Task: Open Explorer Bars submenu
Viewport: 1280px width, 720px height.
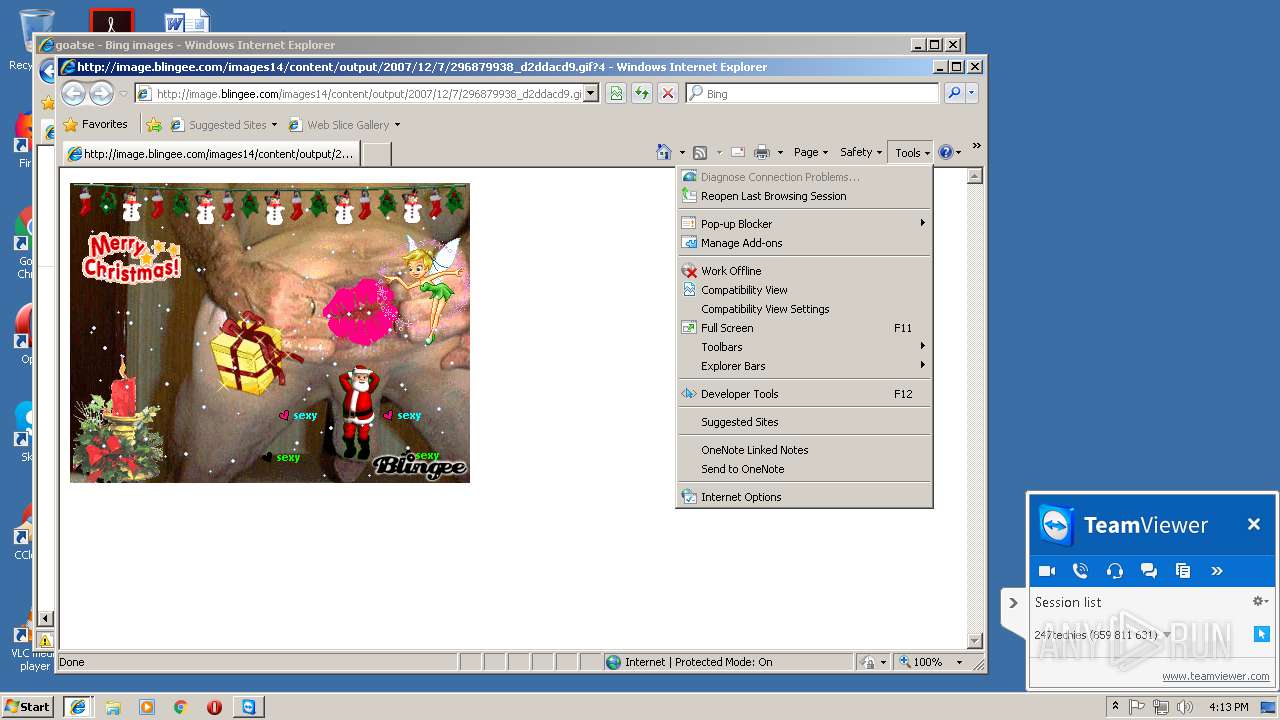Action: 804,366
